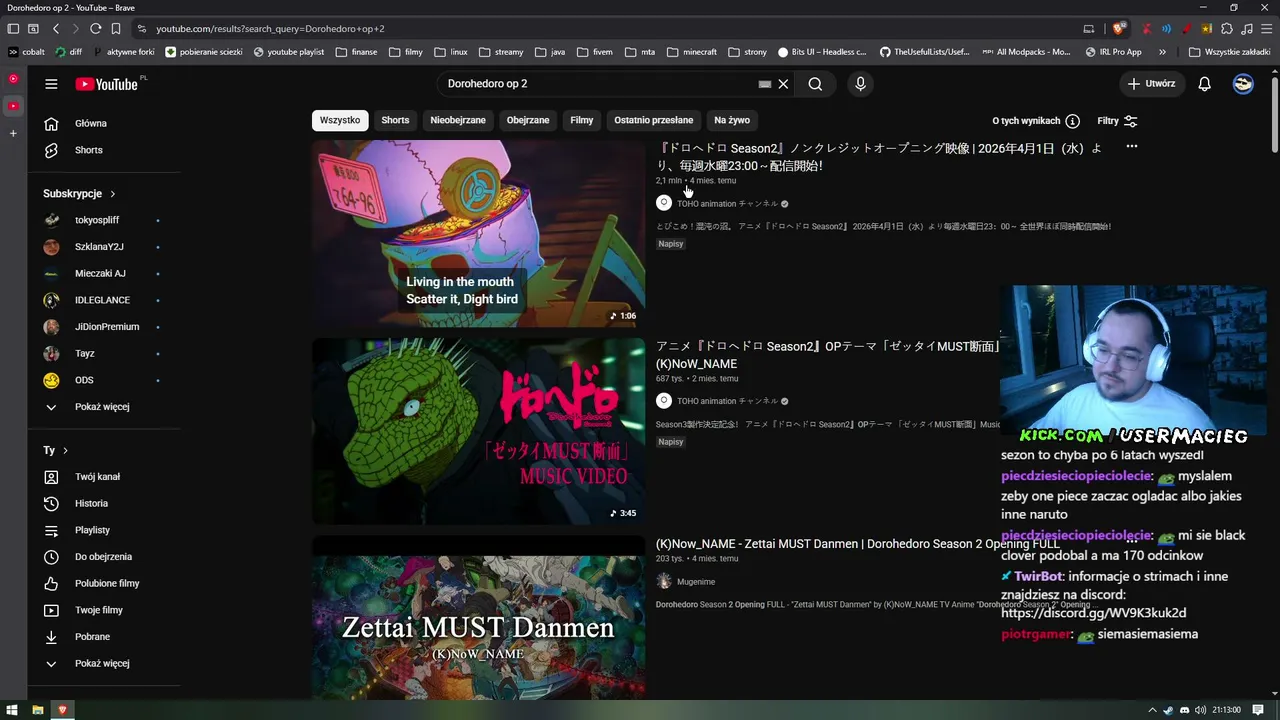Open the account avatar menu
The width and height of the screenshot is (1280, 720).
1243,84
